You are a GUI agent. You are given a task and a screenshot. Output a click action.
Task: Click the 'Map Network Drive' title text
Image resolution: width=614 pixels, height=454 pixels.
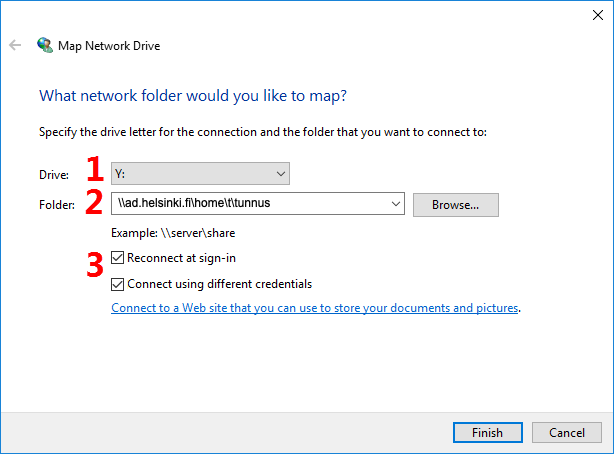pos(109,46)
